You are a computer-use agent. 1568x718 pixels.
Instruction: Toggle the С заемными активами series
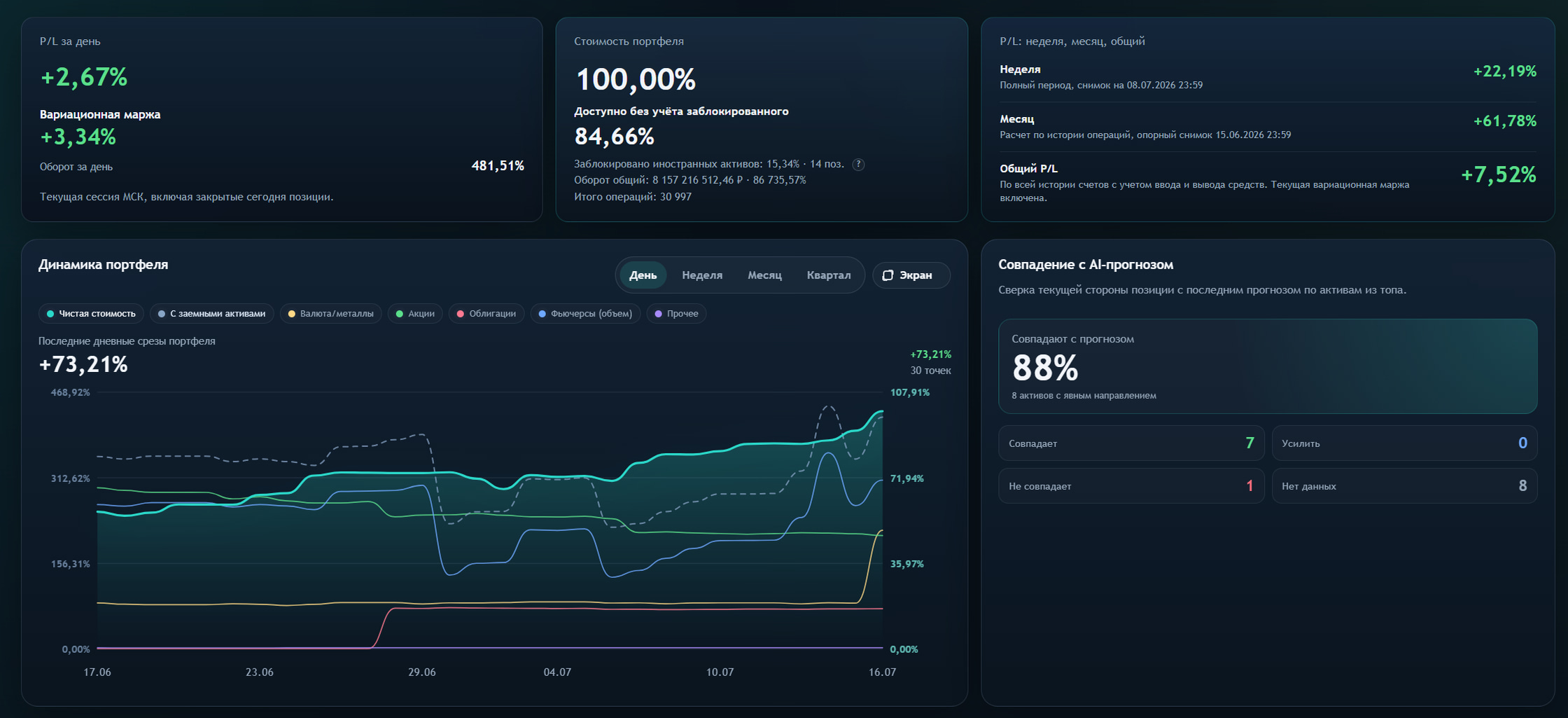click(211, 314)
